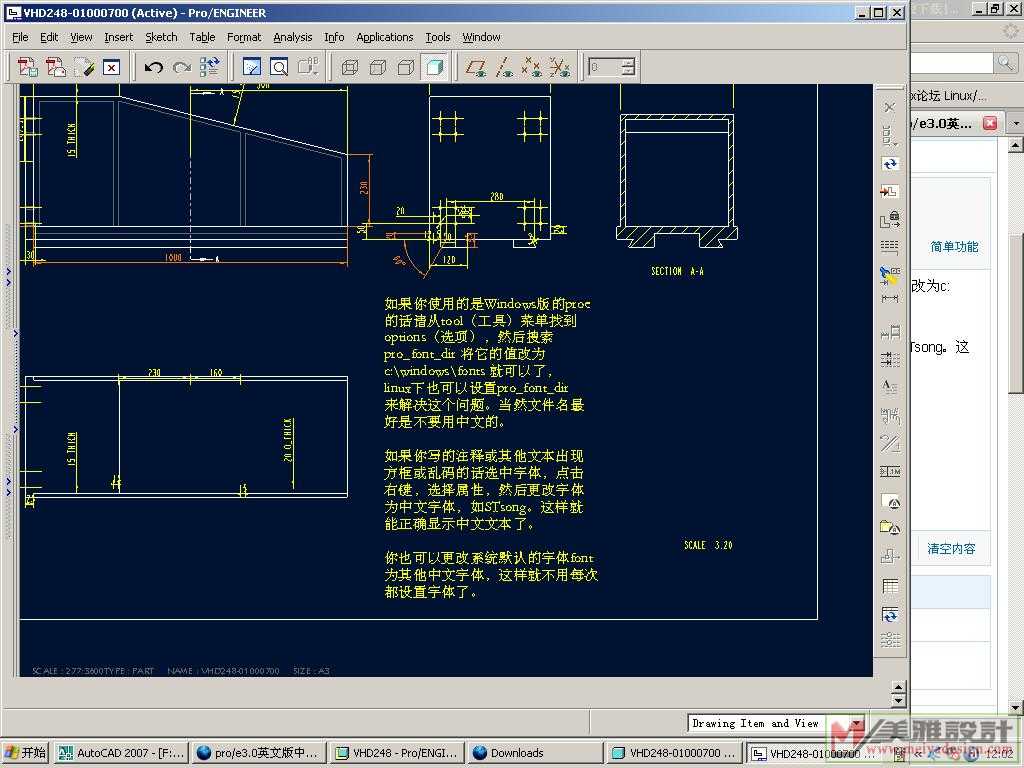Open the 开始 Start menu button
The width and height of the screenshot is (1024, 768).
pos(25,753)
